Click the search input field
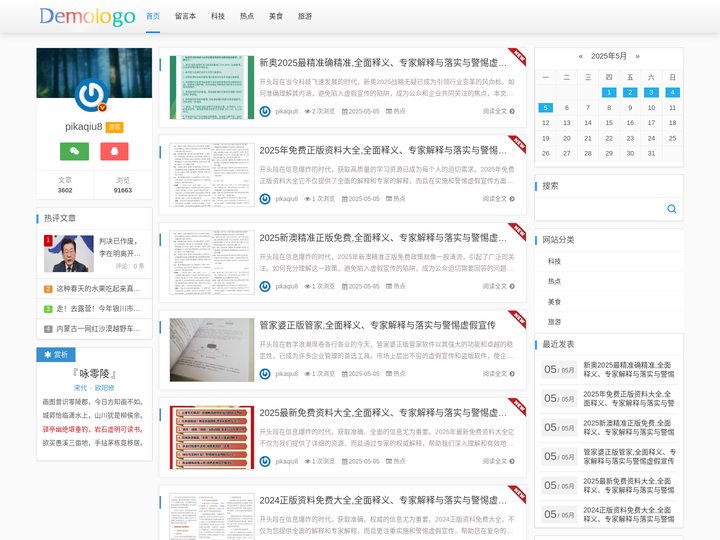 pos(599,209)
